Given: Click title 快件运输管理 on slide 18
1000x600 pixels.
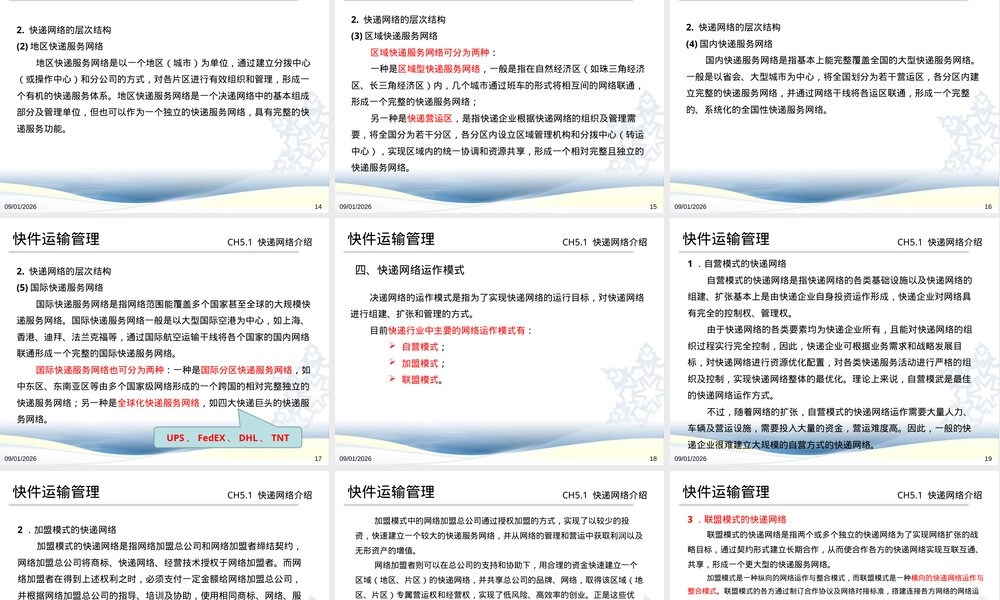Looking at the screenshot, I should click(391, 239).
